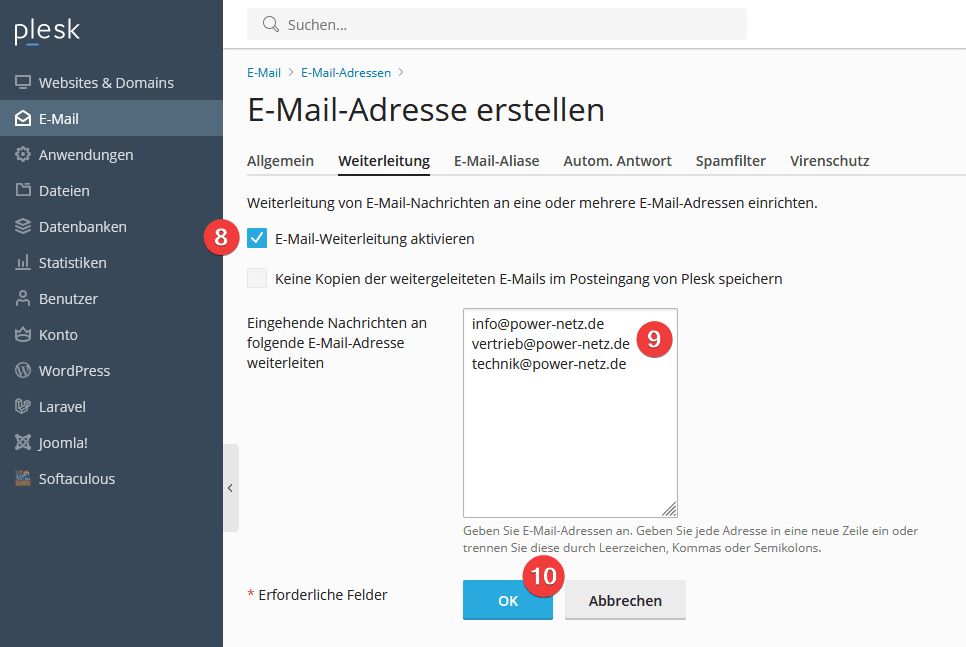Confirm with the OK button

507,600
